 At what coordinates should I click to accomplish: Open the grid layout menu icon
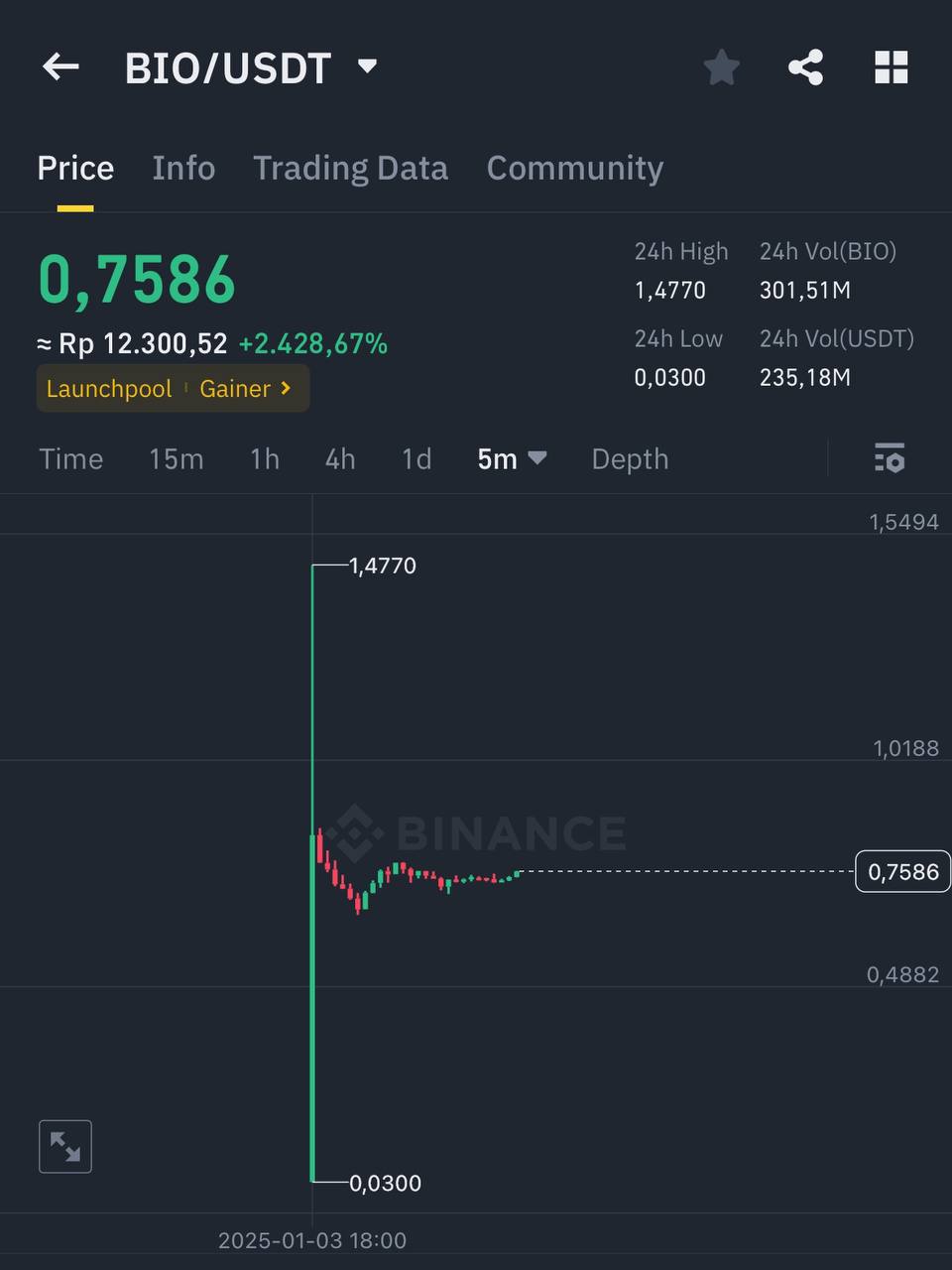(891, 67)
